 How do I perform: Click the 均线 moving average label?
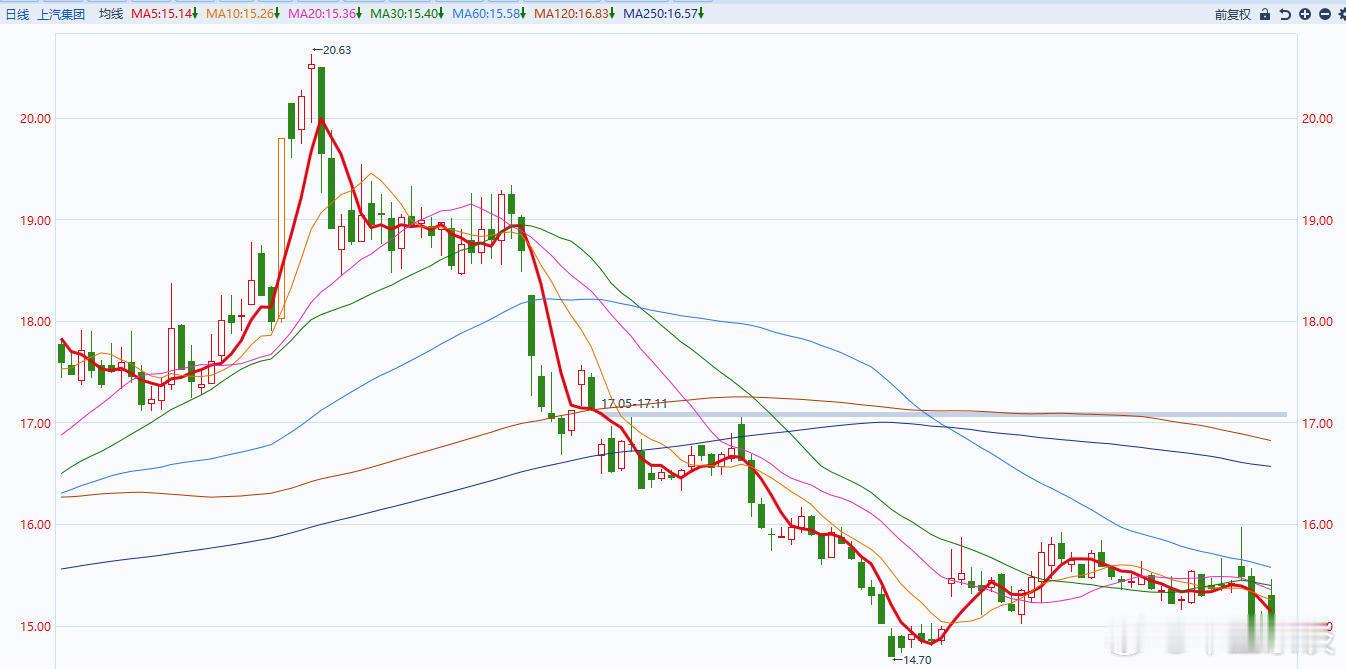coord(111,14)
